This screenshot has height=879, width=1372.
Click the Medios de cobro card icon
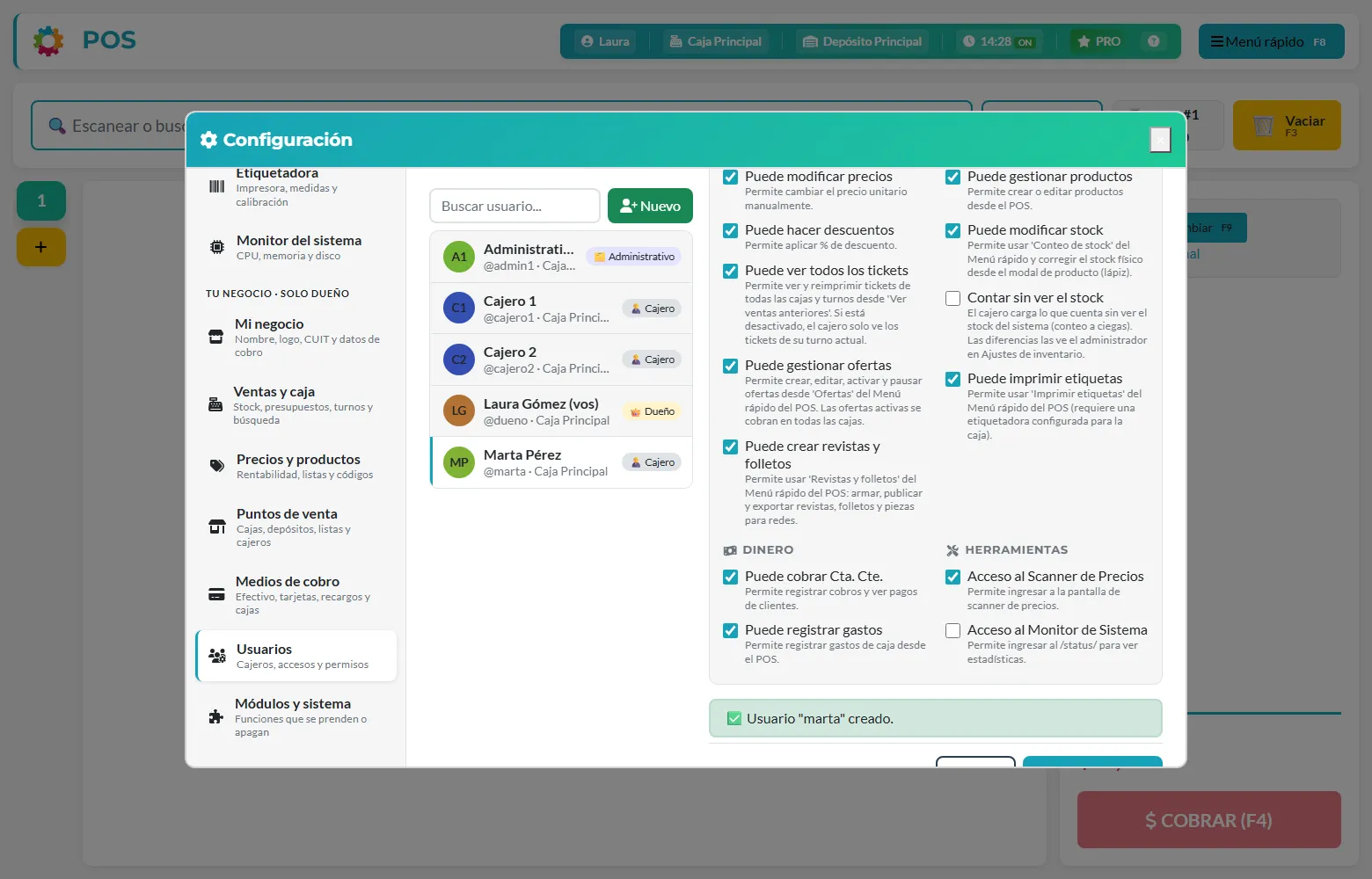(216, 594)
